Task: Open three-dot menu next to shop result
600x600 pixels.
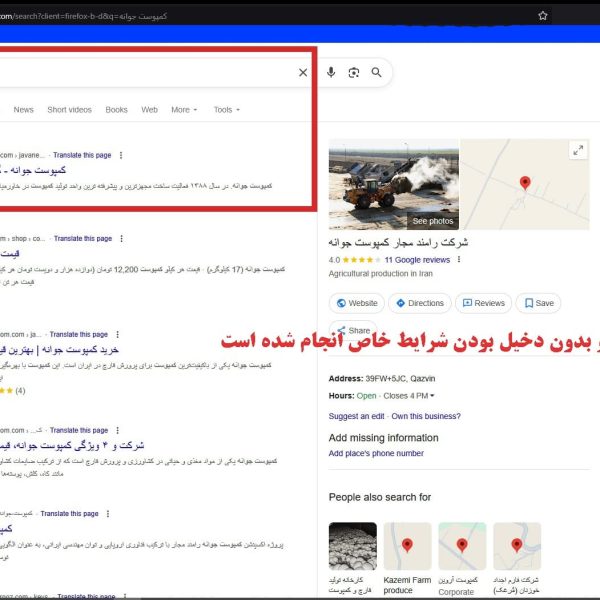Action: click(121, 238)
